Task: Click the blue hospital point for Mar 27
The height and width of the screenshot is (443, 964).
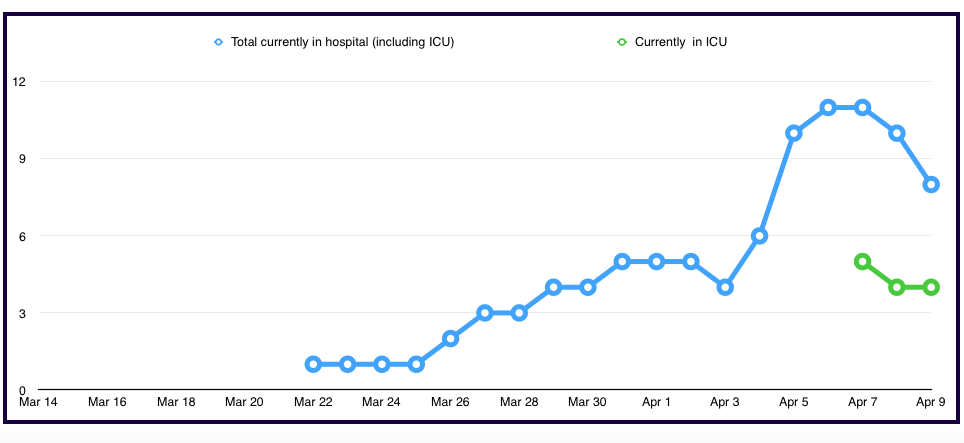Action: (x=485, y=313)
